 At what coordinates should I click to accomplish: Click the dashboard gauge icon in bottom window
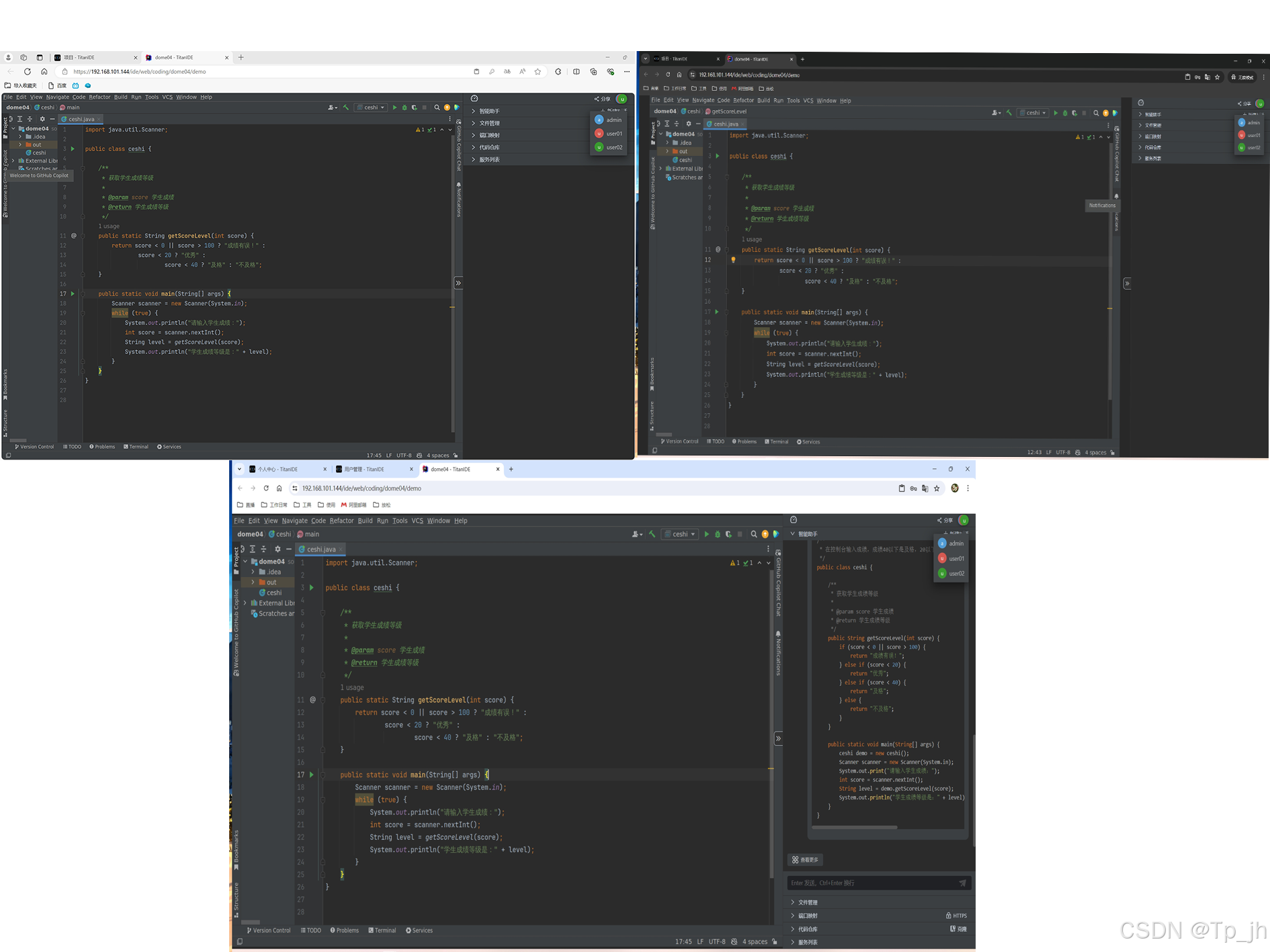[x=794, y=520]
